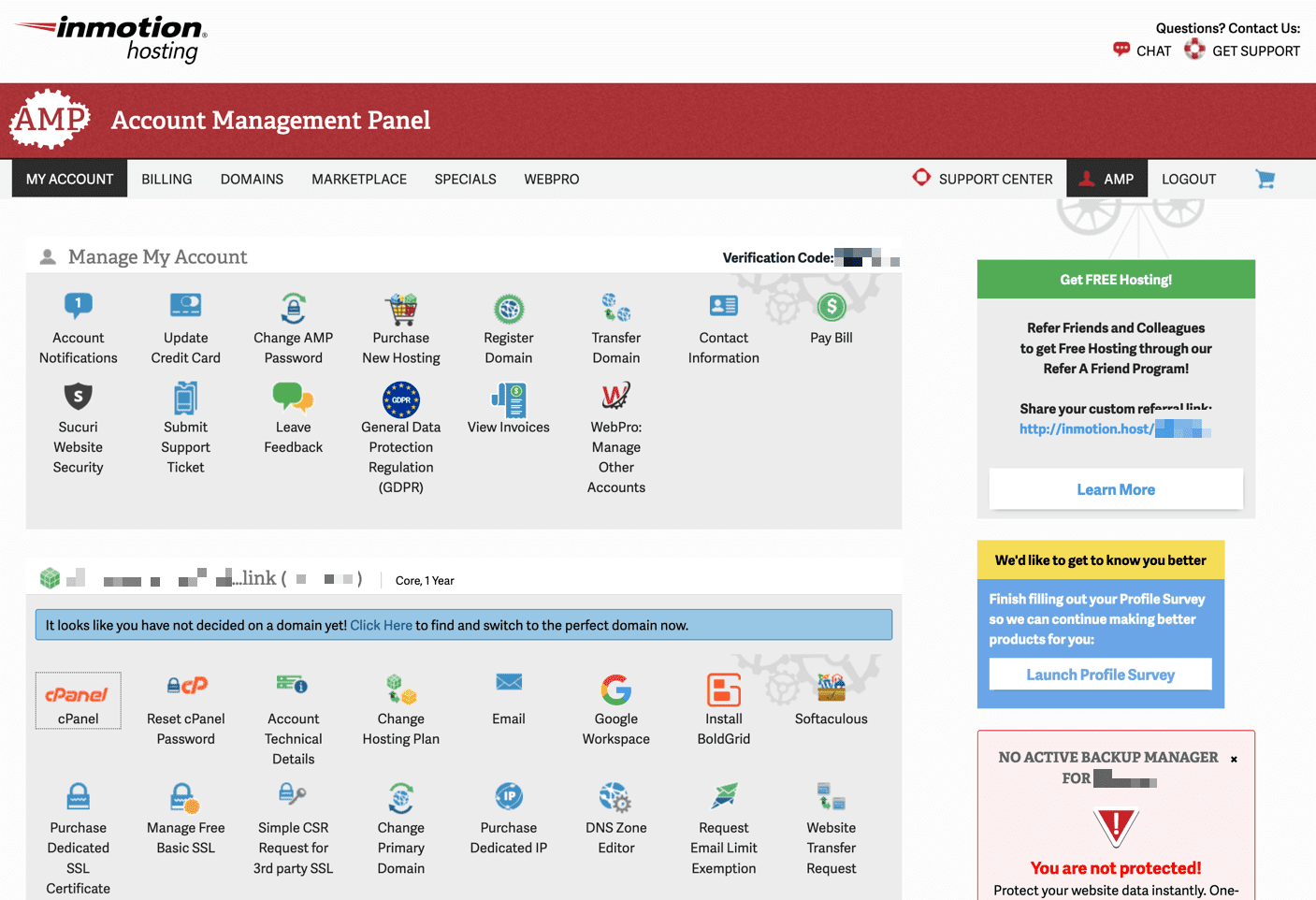Open SUPPORT CENTER link
This screenshot has width=1316, height=900.
983,179
